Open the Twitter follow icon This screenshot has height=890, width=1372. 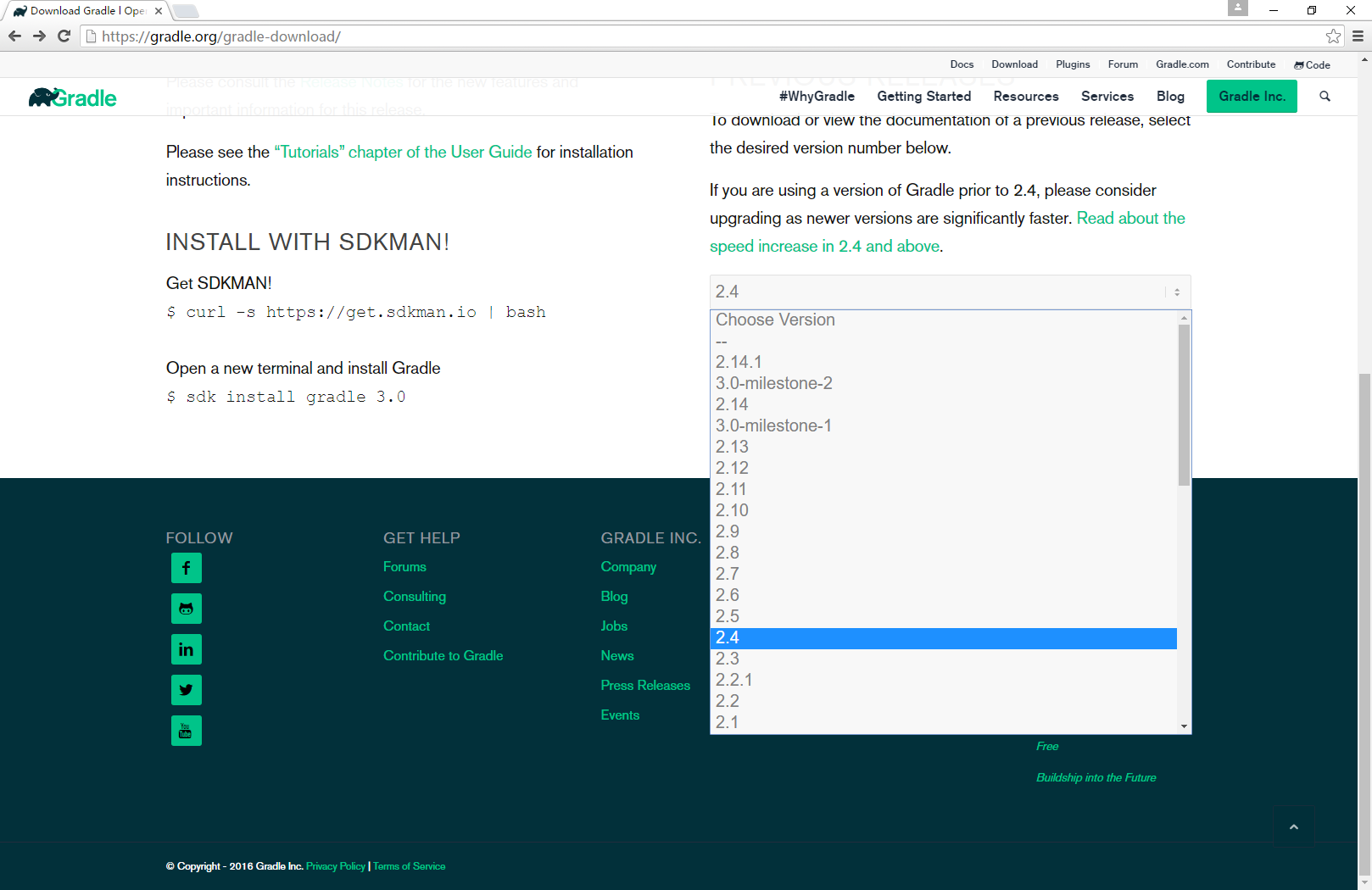pyautogui.click(x=187, y=690)
